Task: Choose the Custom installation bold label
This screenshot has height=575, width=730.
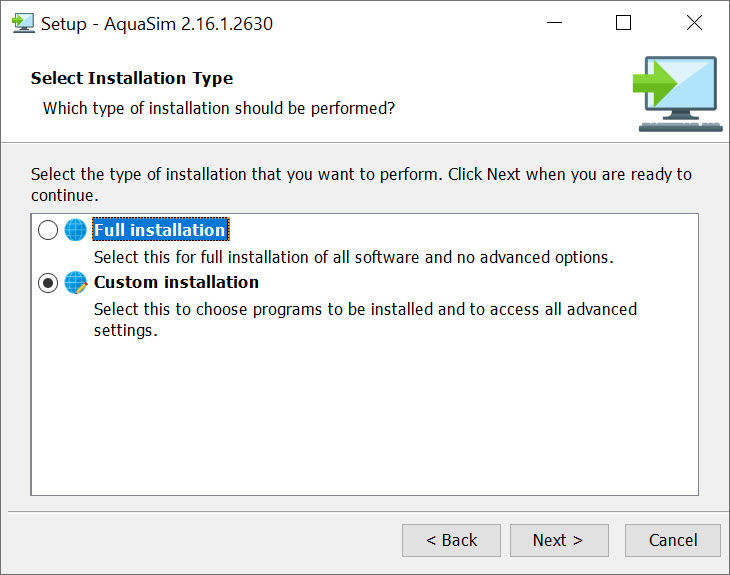Action: pyautogui.click(x=176, y=282)
